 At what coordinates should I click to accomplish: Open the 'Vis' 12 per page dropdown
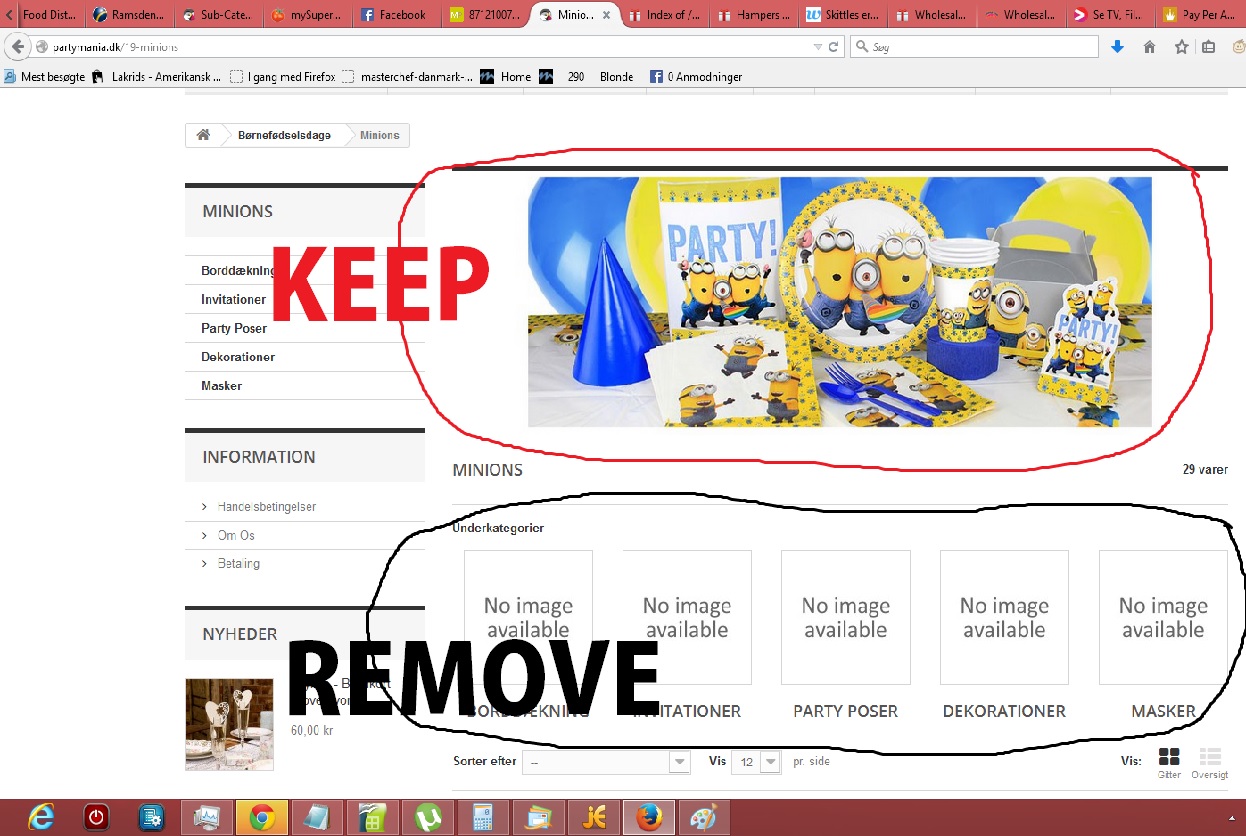point(756,762)
